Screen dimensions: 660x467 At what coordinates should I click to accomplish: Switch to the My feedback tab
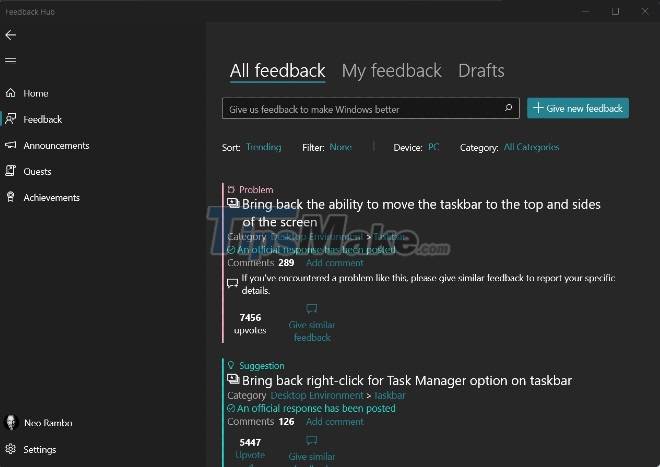[391, 70]
